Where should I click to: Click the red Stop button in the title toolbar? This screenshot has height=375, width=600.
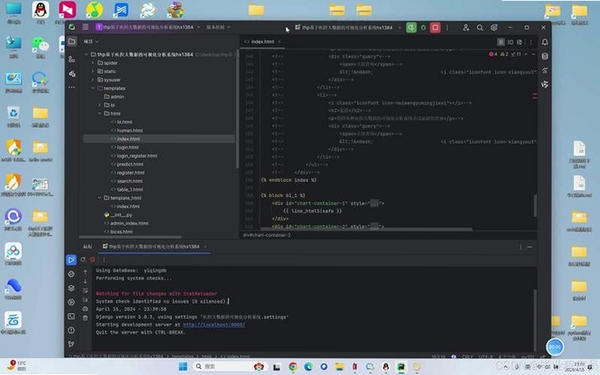pyautogui.click(x=435, y=28)
